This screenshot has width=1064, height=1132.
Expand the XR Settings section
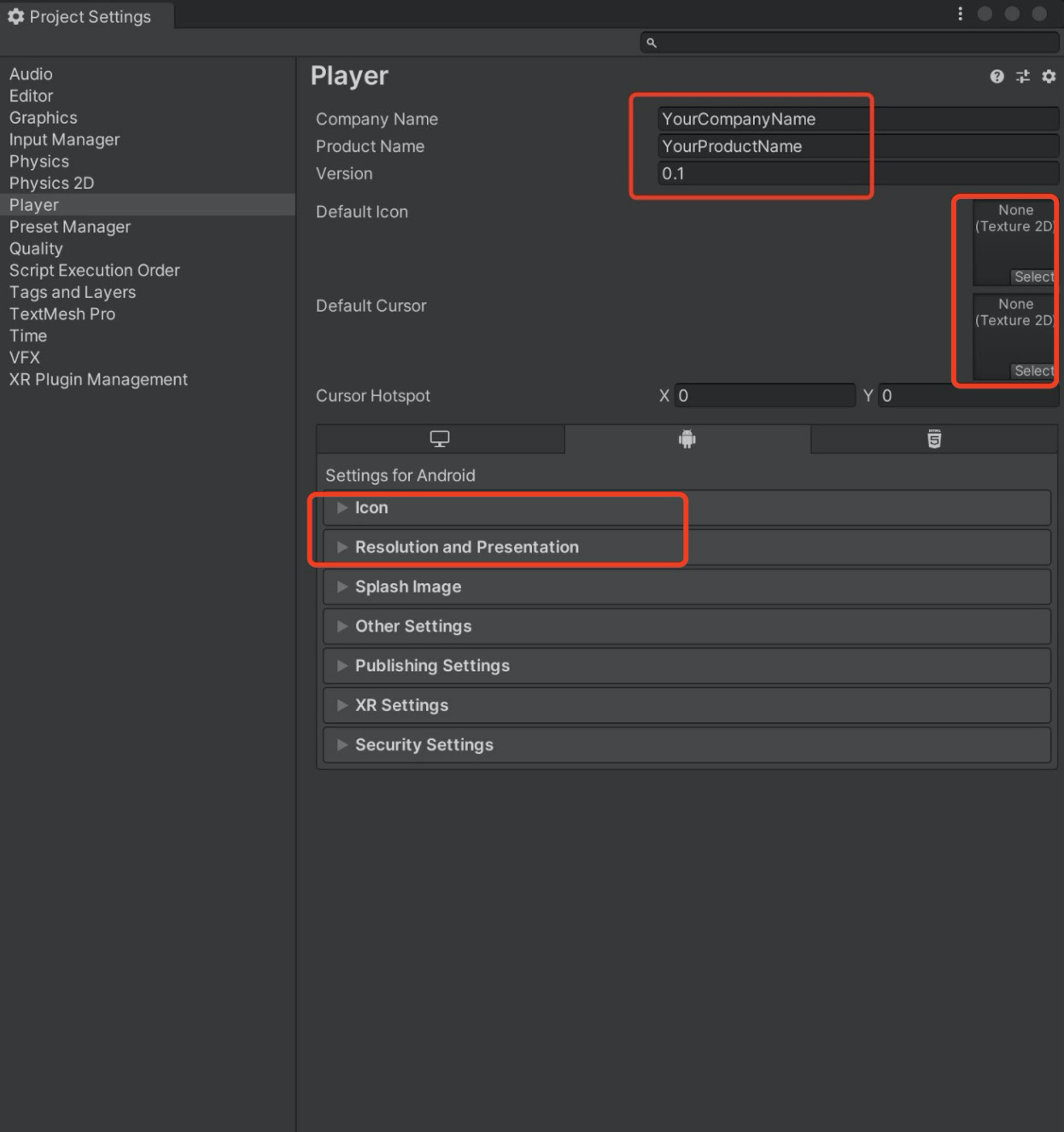click(687, 705)
